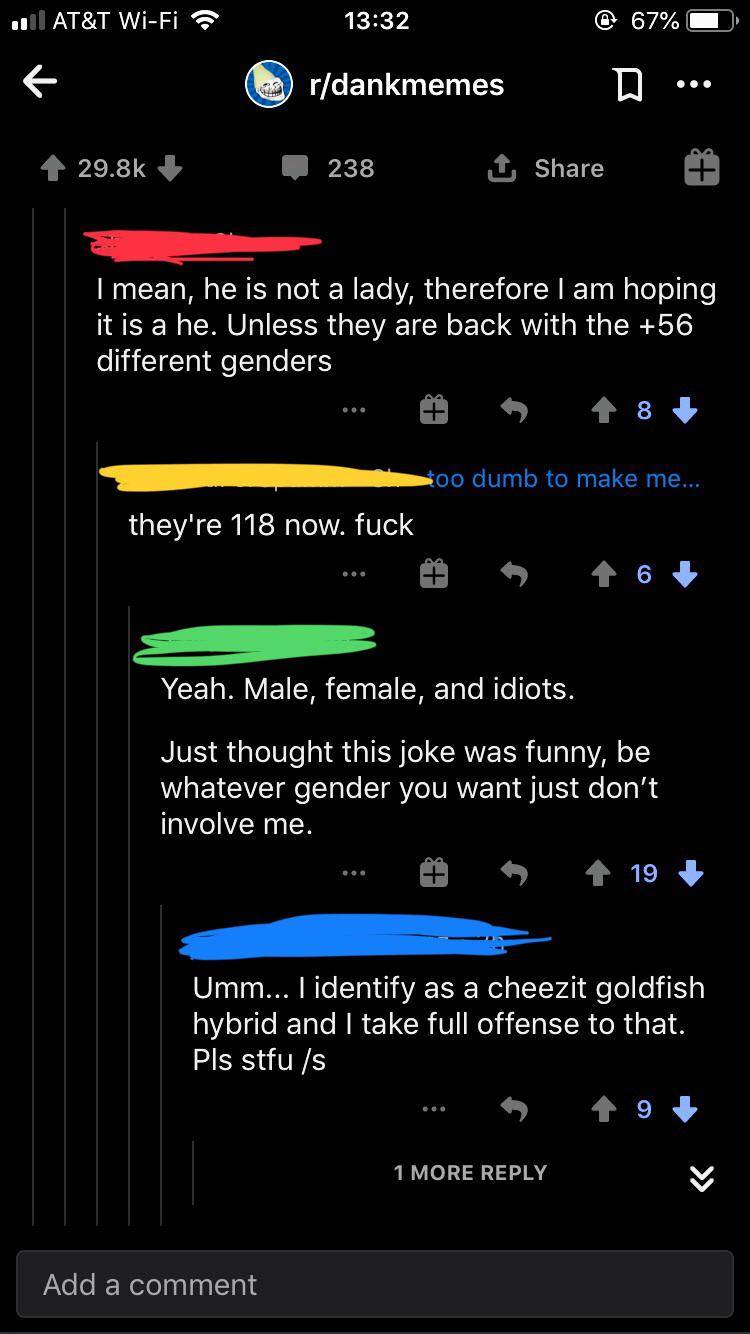Viewport: 750px width, 1334px height.
Task: Bookmark this post with the save icon
Action: pos(628,85)
